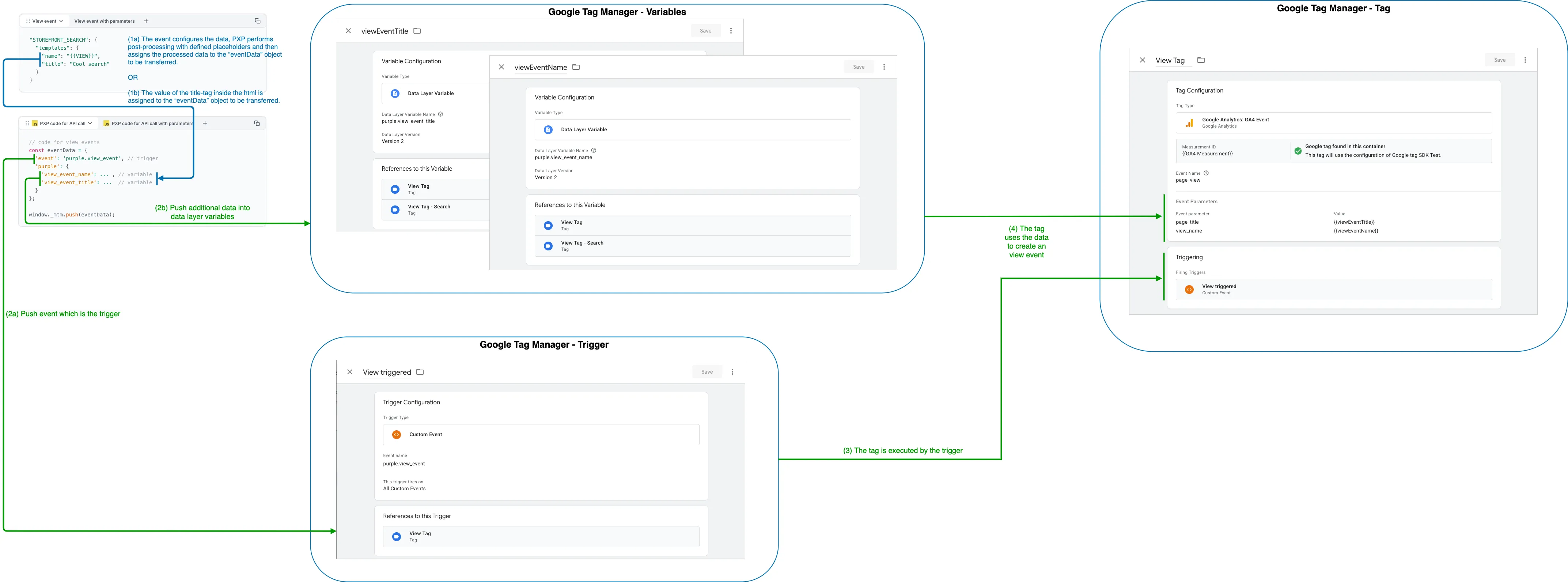Open View triggered firing trigger in View Tag
1568x582 pixels.
[1334, 289]
